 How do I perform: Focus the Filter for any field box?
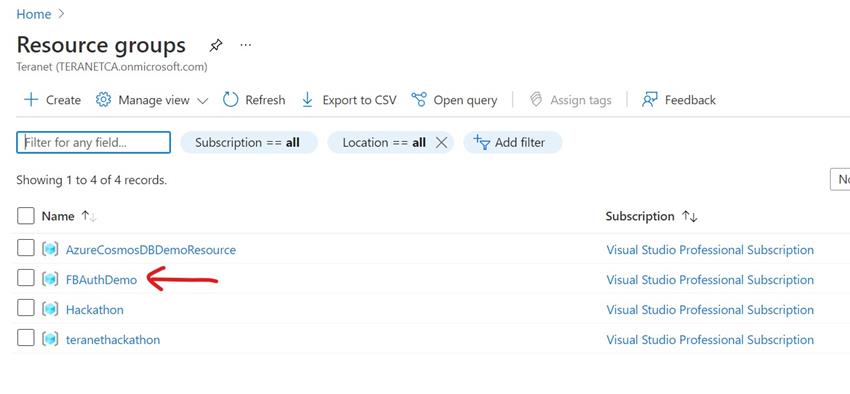[93, 143]
